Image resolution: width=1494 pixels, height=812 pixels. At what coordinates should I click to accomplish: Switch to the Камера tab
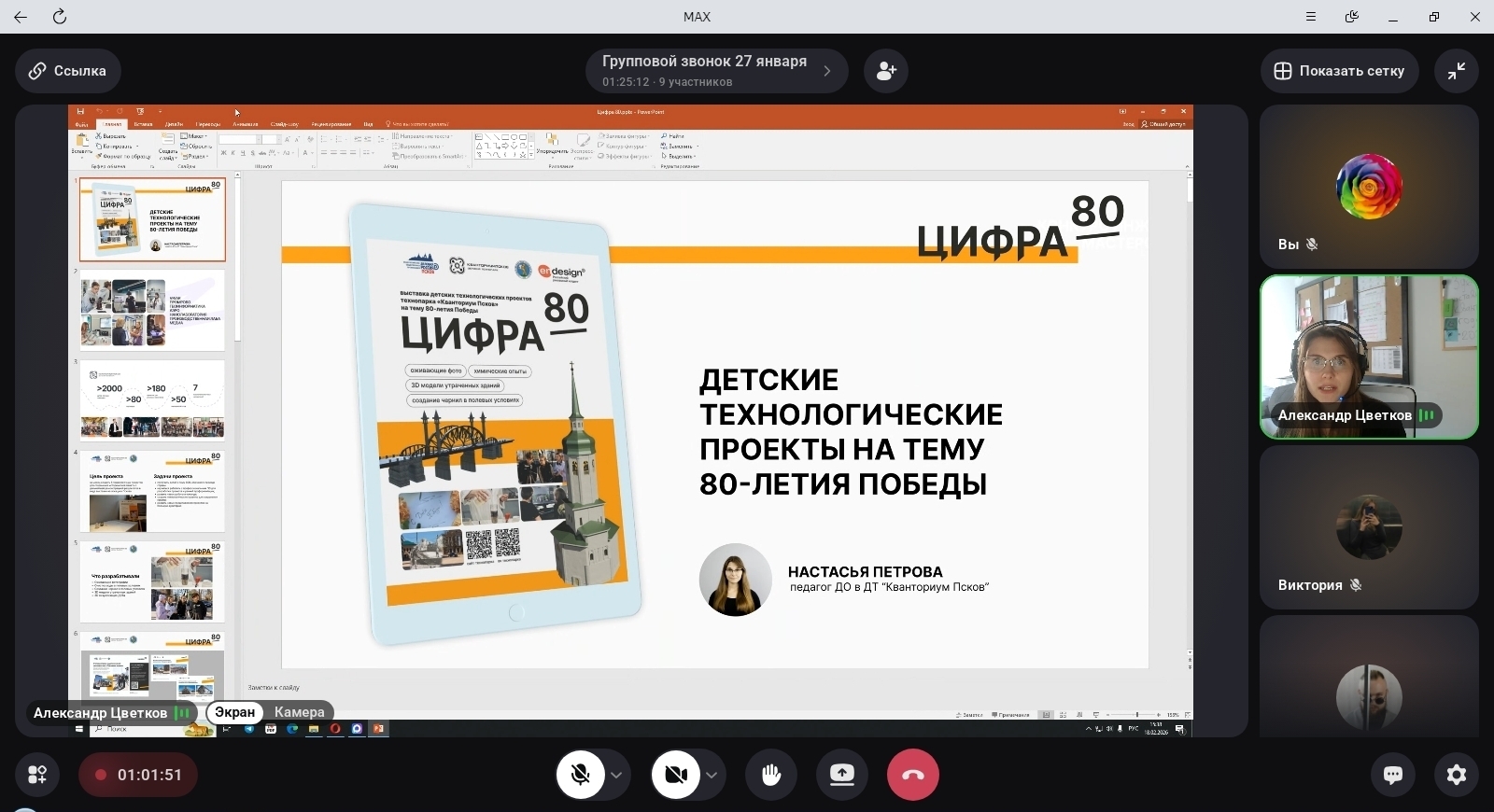(299, 712)
